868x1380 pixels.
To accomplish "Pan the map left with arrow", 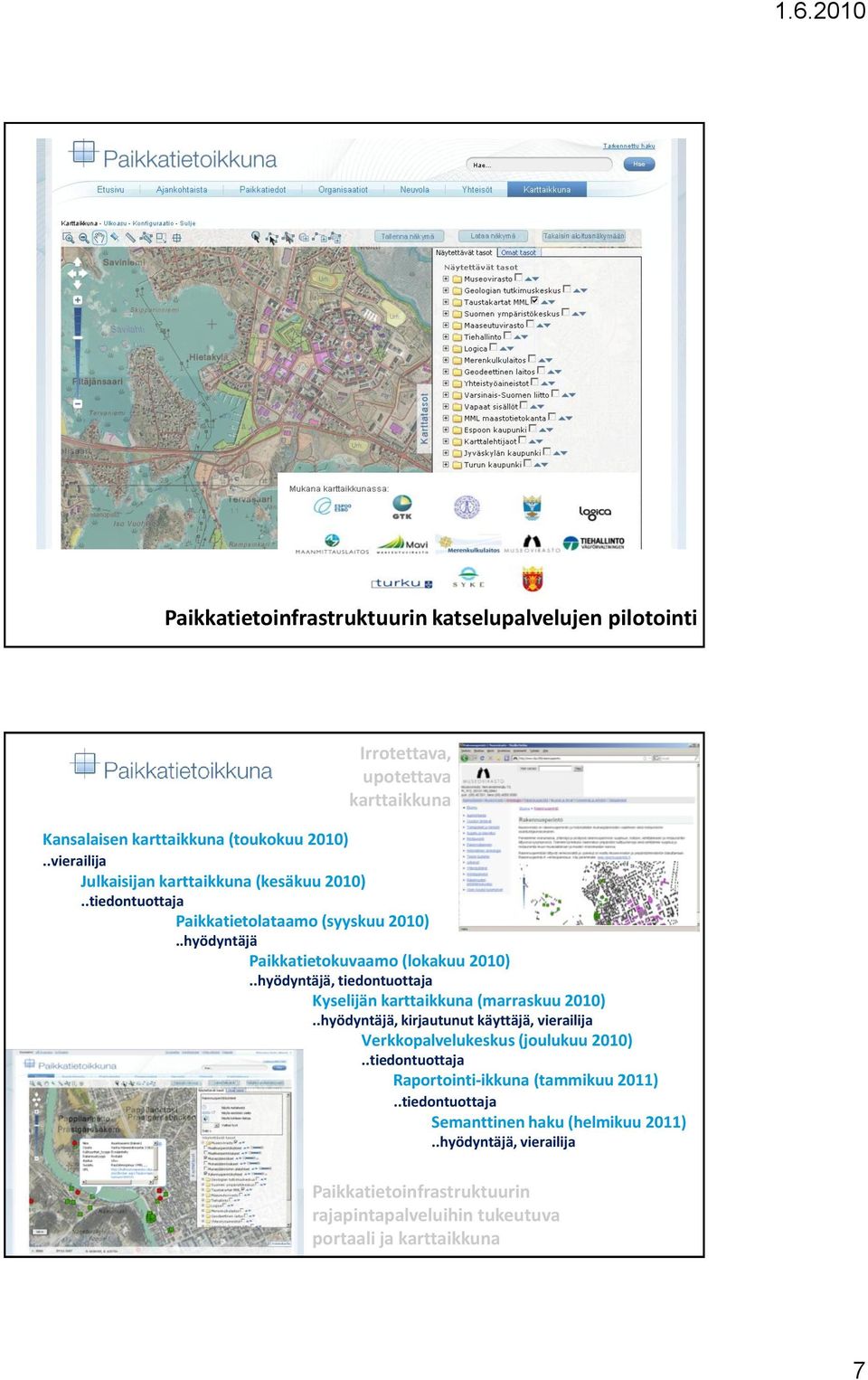I will 71,274.
